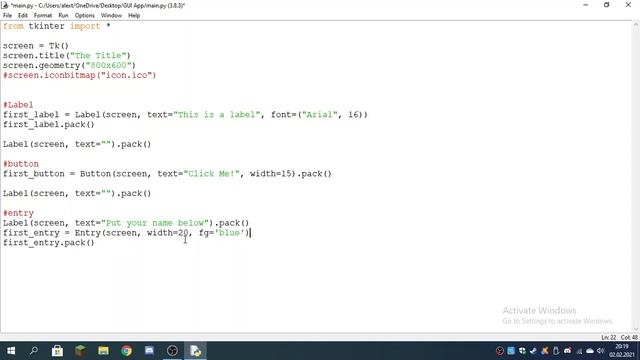
Task: Restore down the IDLE window
Action: point(607,5)
